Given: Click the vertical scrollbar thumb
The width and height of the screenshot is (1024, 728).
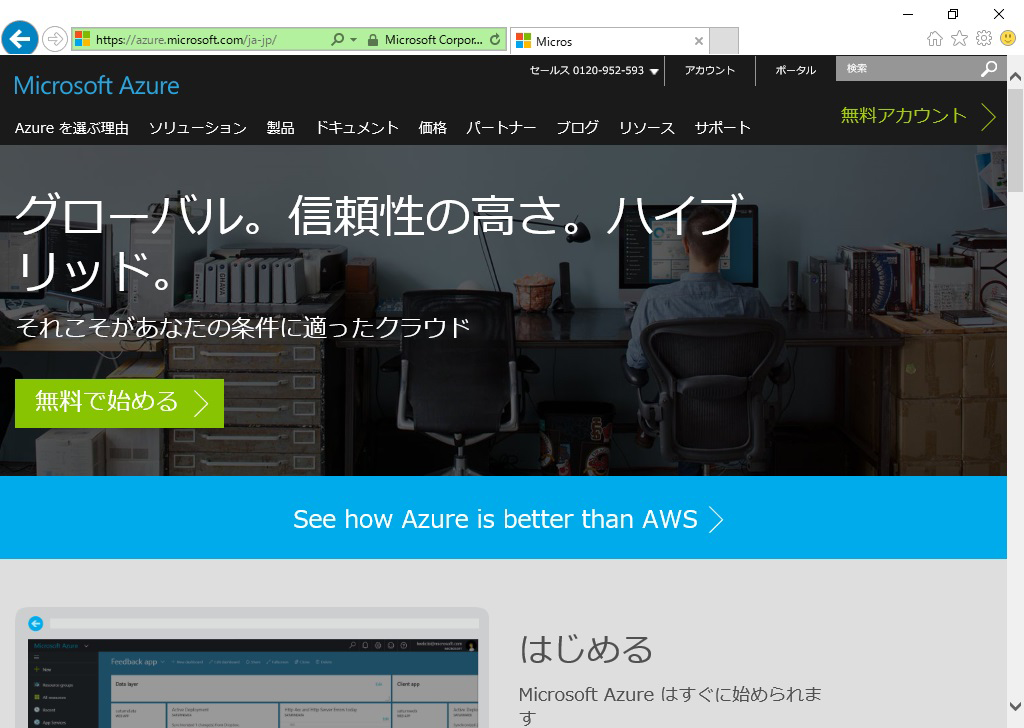Looking at the screenshot, I should 1016,140.
